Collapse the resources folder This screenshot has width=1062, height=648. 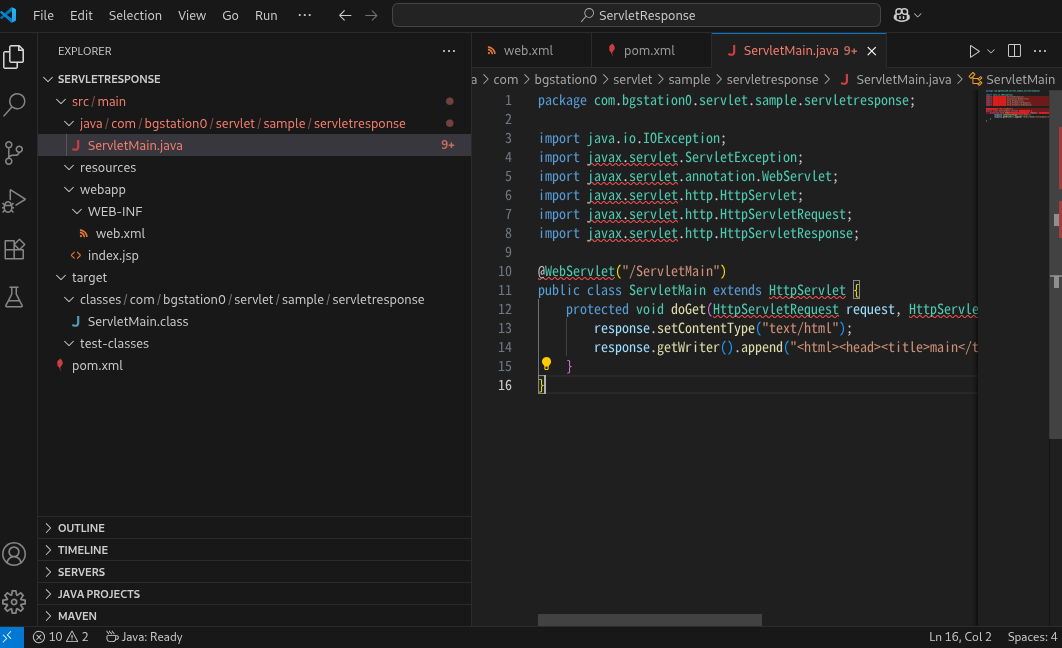(69, 167)
